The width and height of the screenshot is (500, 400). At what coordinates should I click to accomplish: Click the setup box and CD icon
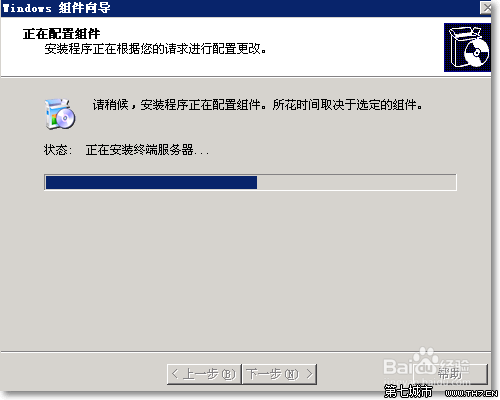(x=60, y=114)
